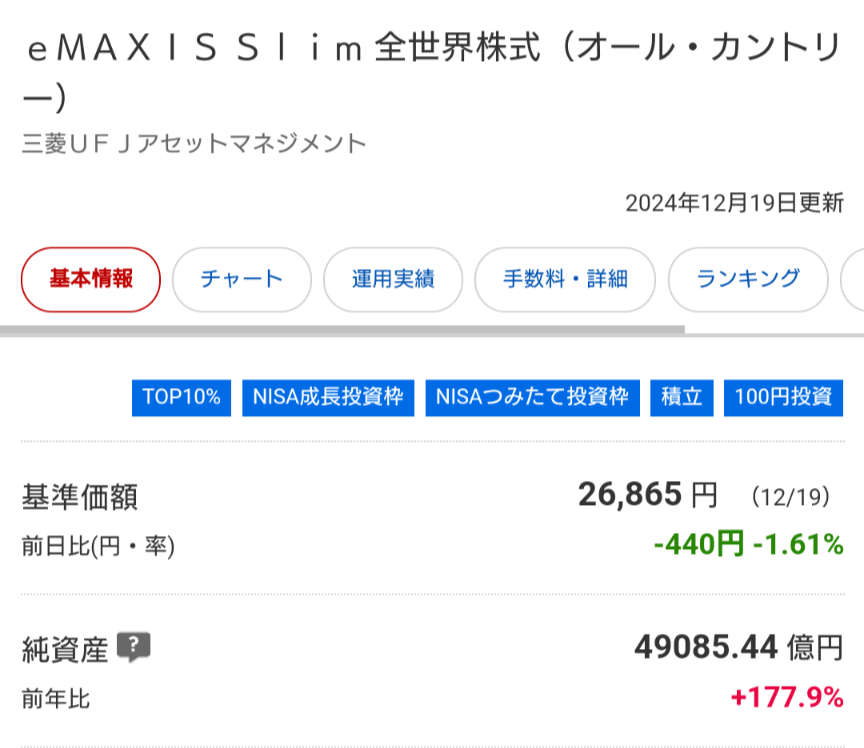
Task: Open the 運用実績 tab
Action: pos(393,280)
